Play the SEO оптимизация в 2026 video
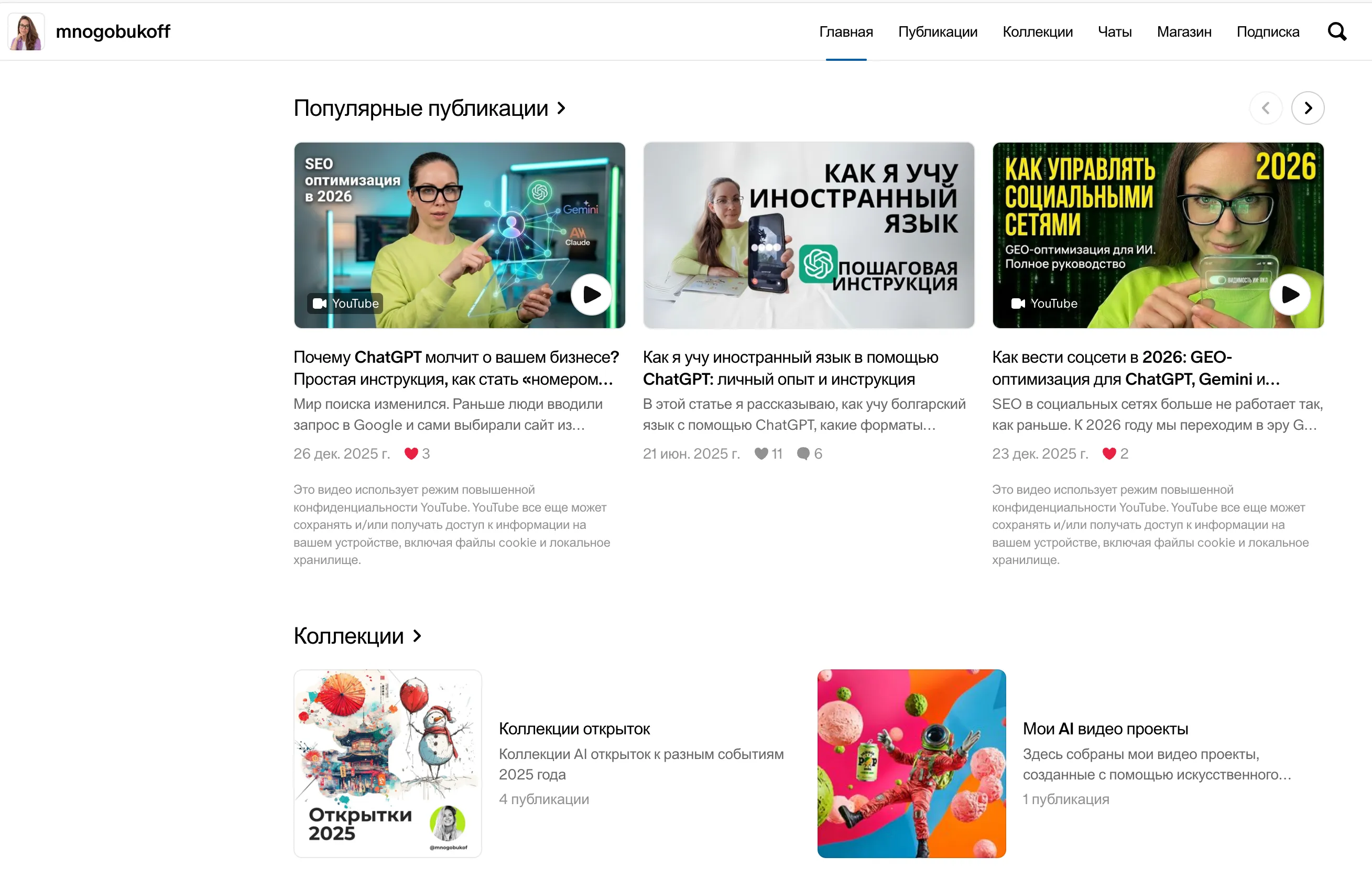 (591, 295)
